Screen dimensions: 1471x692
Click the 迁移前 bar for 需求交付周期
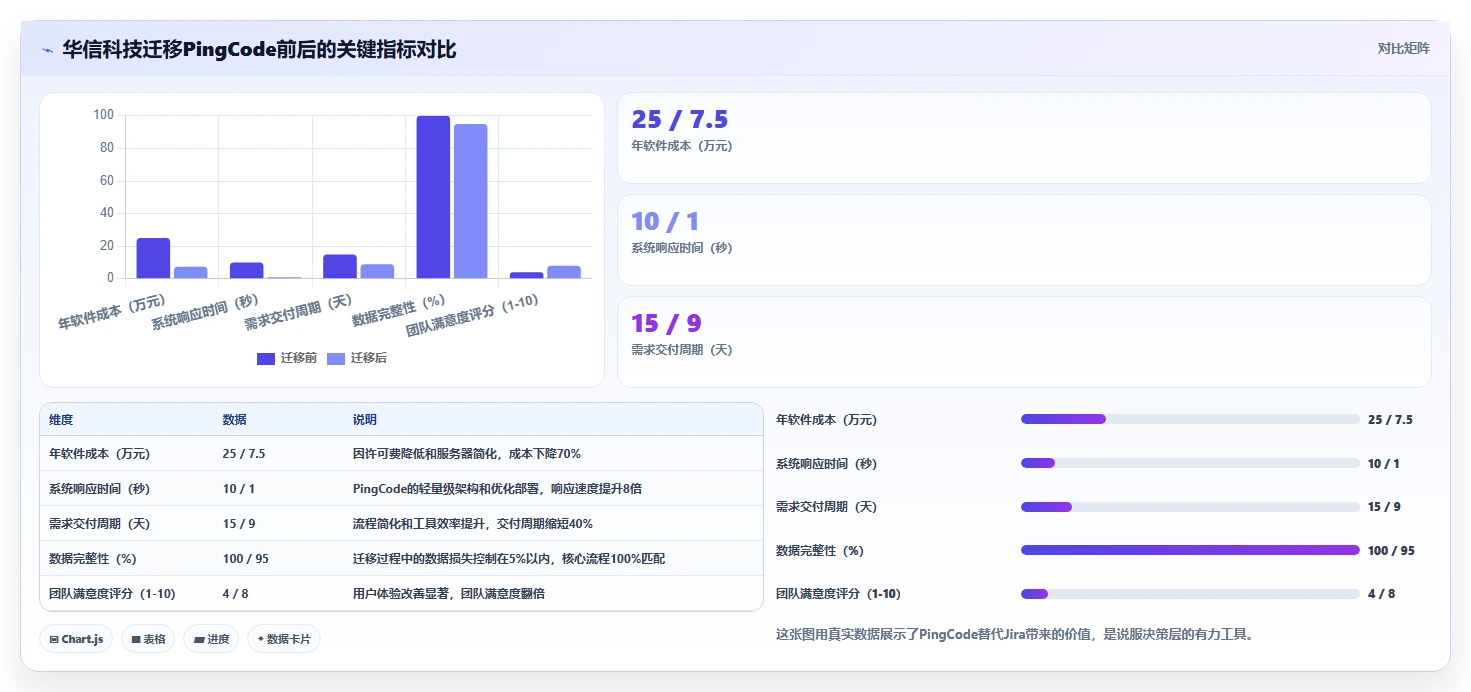340,266
